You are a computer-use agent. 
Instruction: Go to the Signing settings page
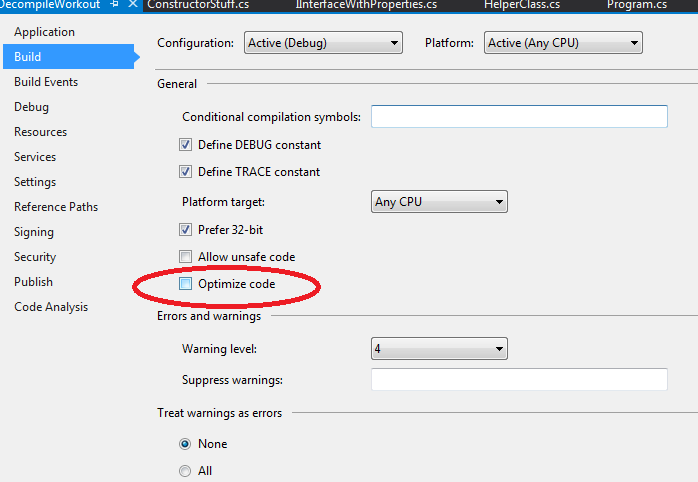click(x=34, y=232)
